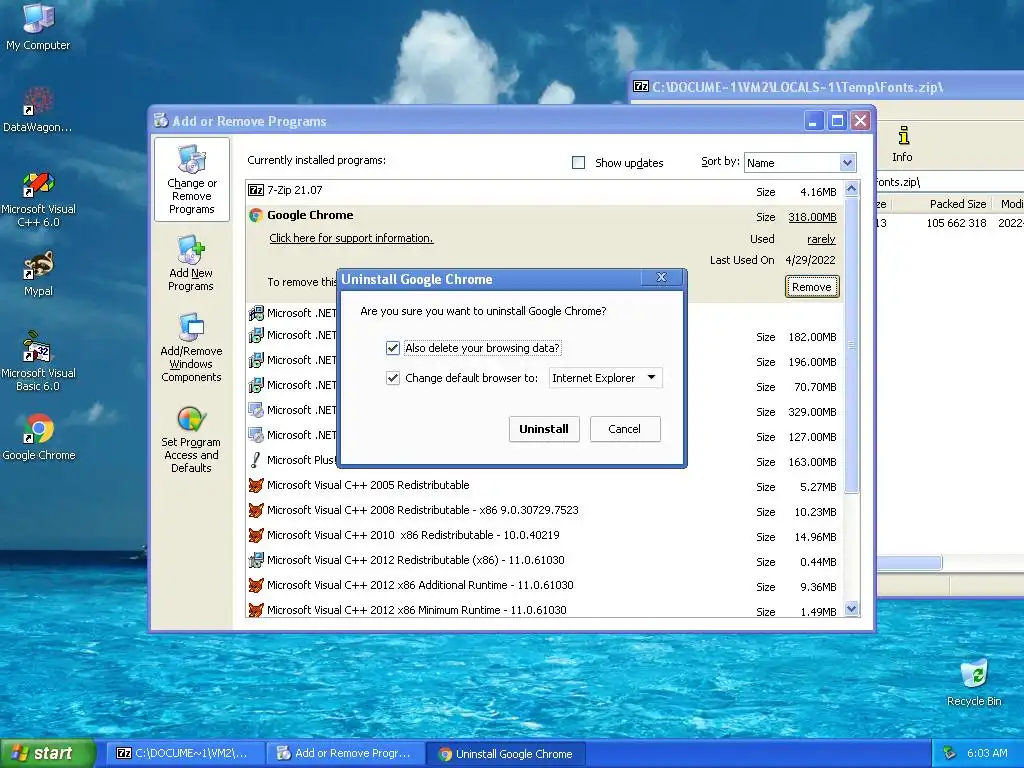Click the rarely used frequency value
Image resolution: width=1024 pixels, height=768 pixels.
pos(821,239)
